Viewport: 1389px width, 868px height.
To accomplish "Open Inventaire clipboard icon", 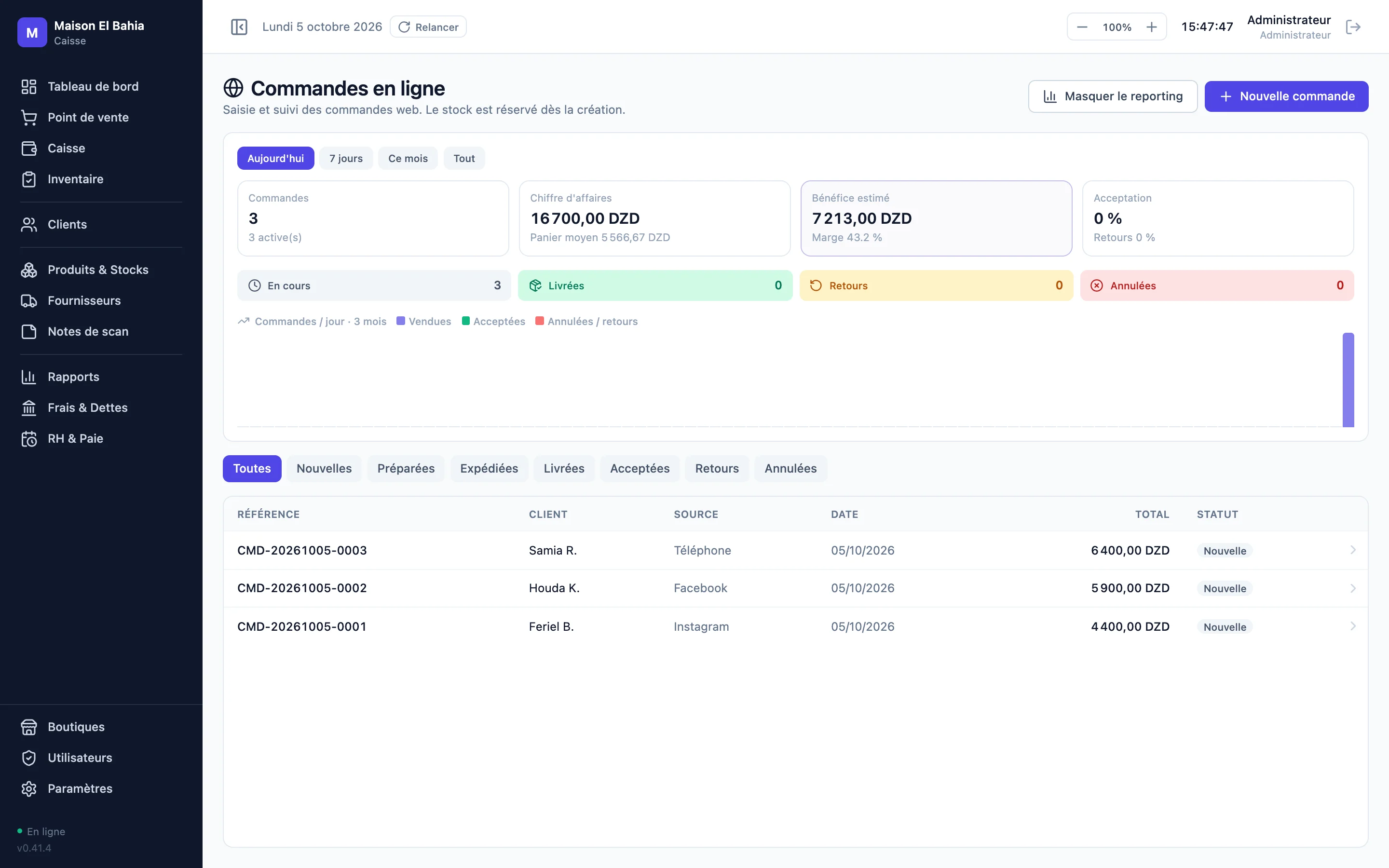I will coord(29,179).
